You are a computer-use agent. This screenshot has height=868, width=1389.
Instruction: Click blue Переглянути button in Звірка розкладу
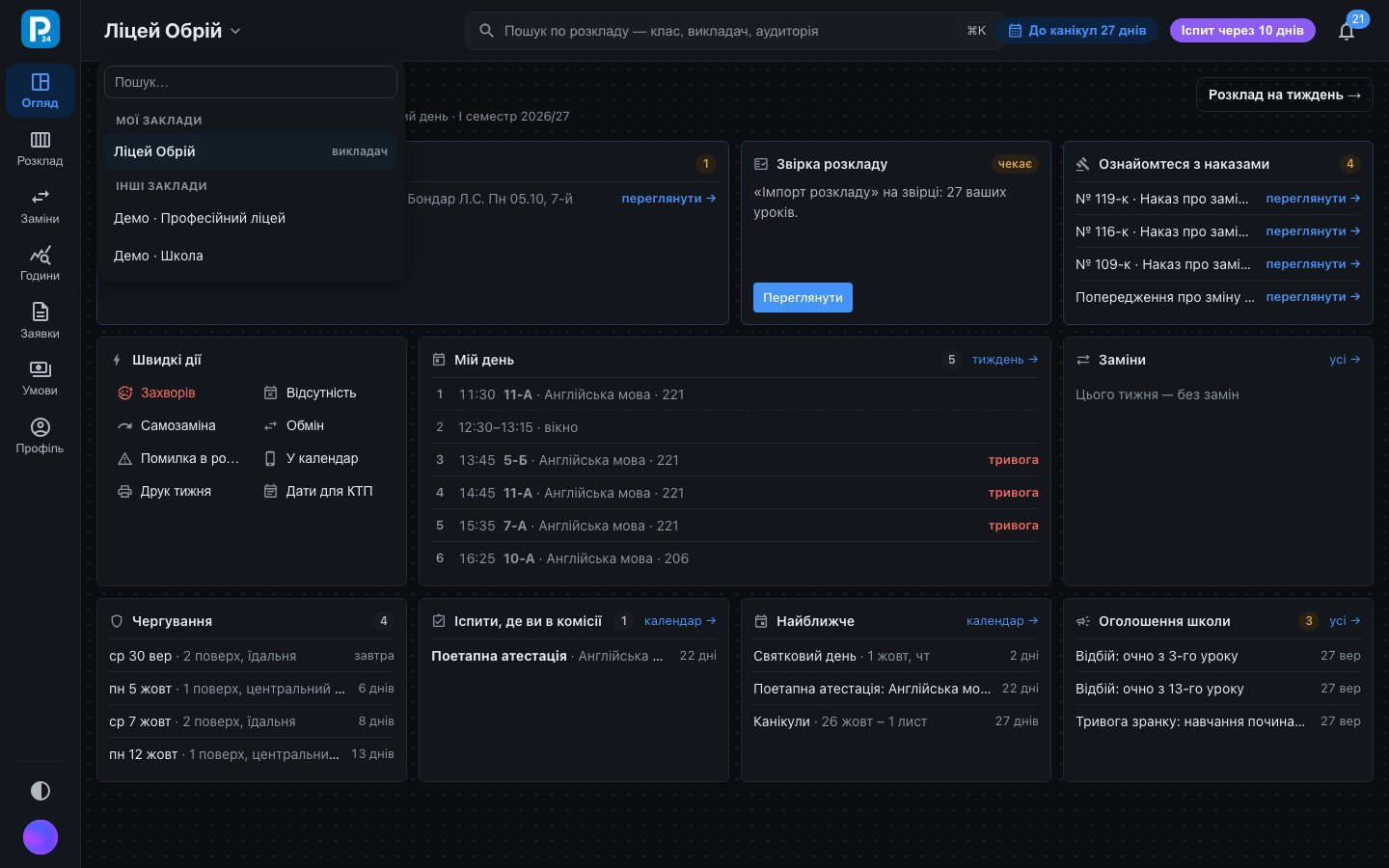coord(803,297)
